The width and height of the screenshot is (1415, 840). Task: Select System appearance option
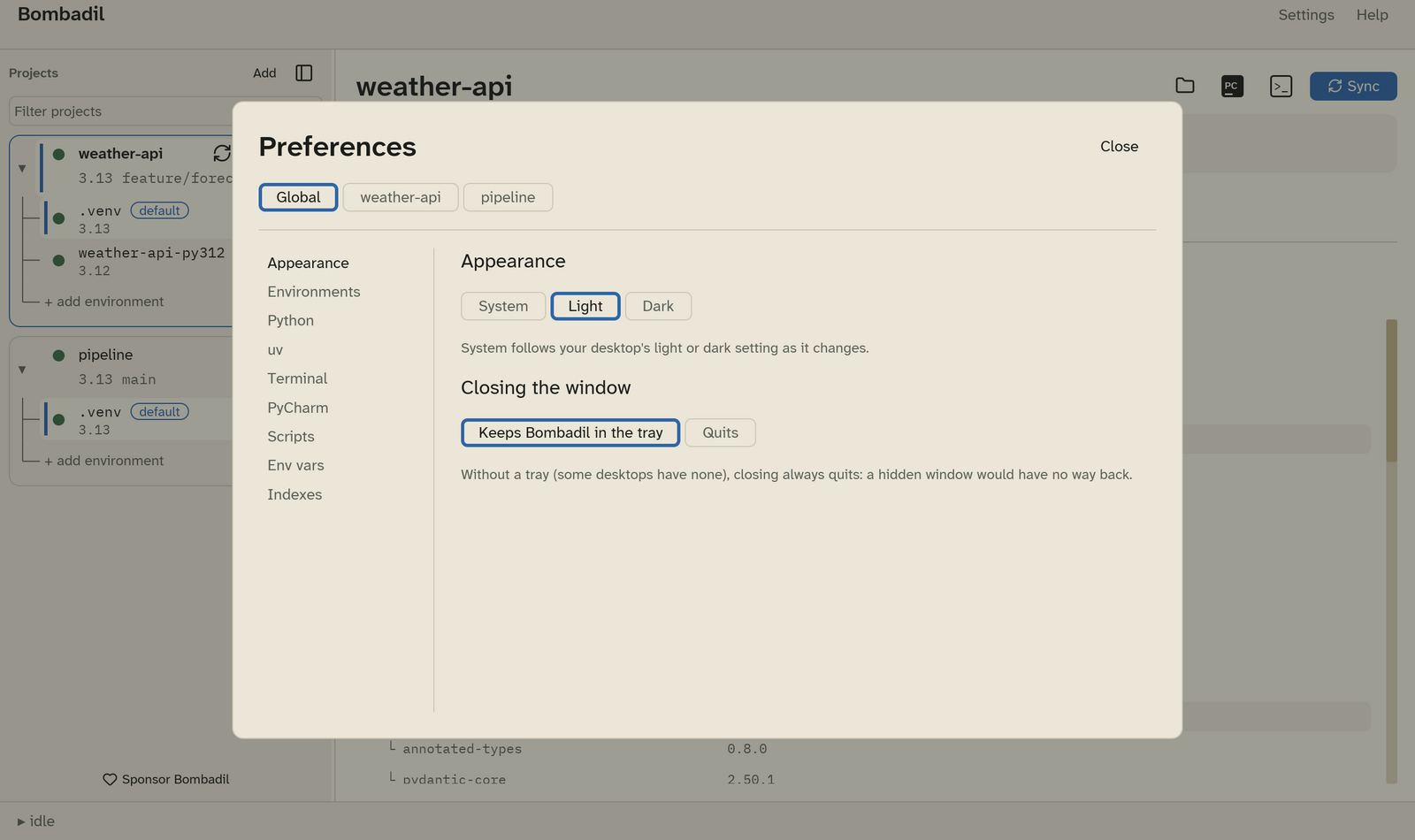(503, 306)
